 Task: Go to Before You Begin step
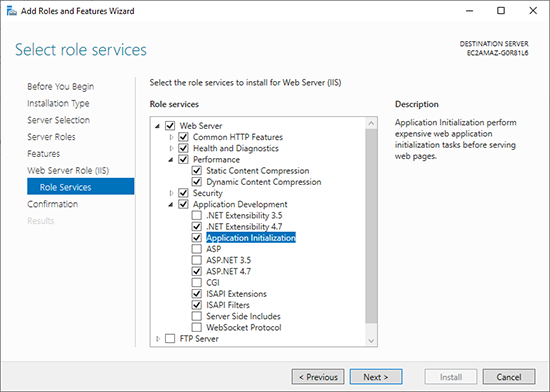tap(61, 87)
